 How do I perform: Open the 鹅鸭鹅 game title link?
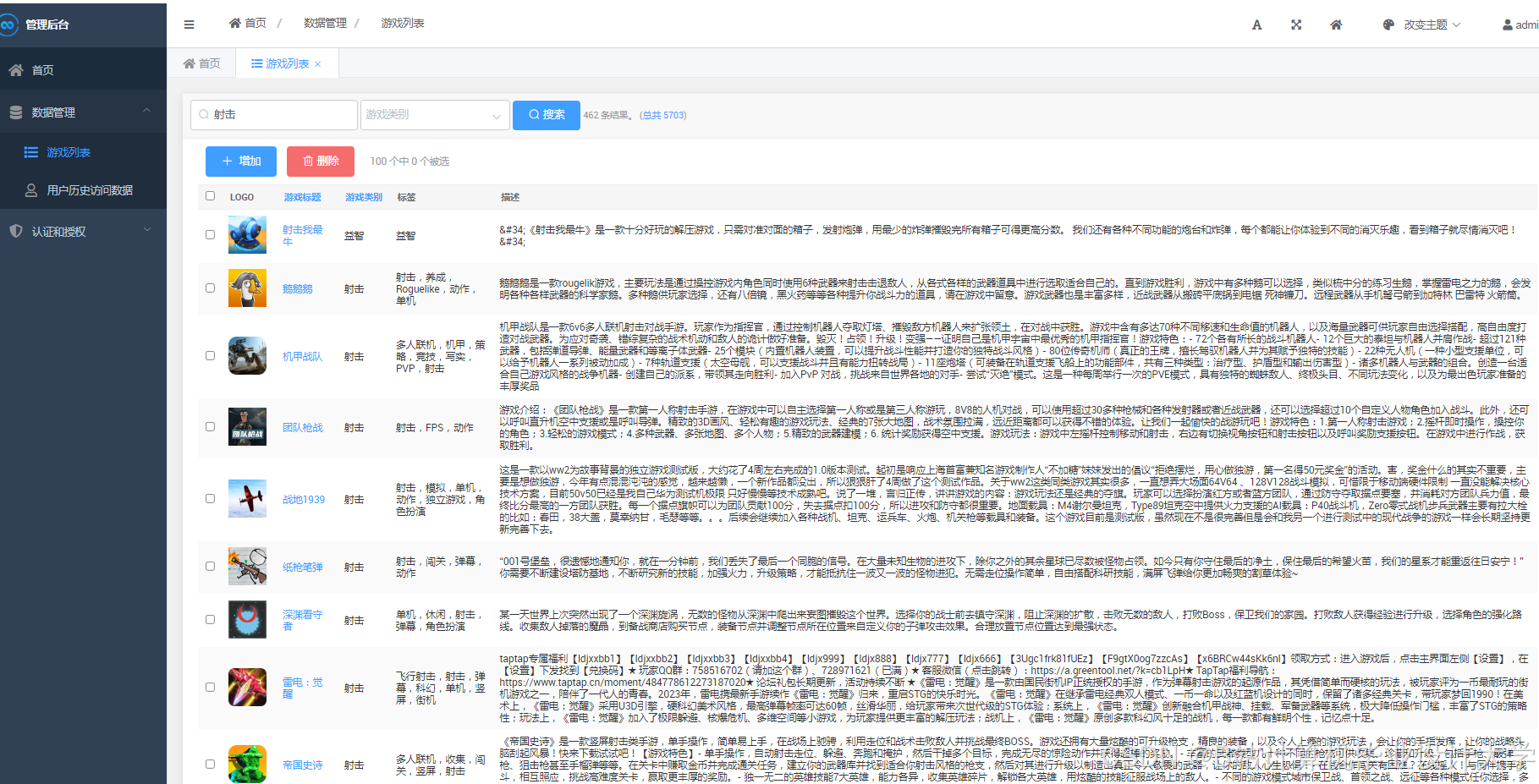297,288
